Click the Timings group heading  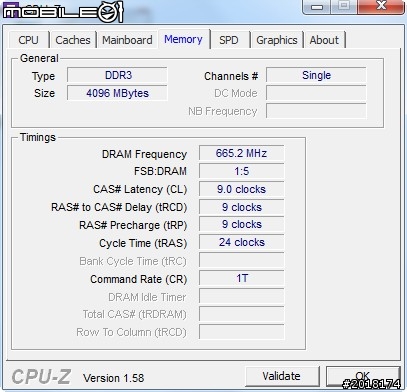click(38, 137)
